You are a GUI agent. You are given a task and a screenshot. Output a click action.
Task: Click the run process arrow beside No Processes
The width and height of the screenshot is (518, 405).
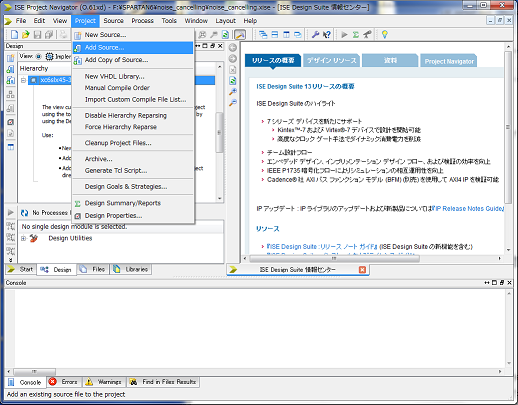[x=11, y=212]
